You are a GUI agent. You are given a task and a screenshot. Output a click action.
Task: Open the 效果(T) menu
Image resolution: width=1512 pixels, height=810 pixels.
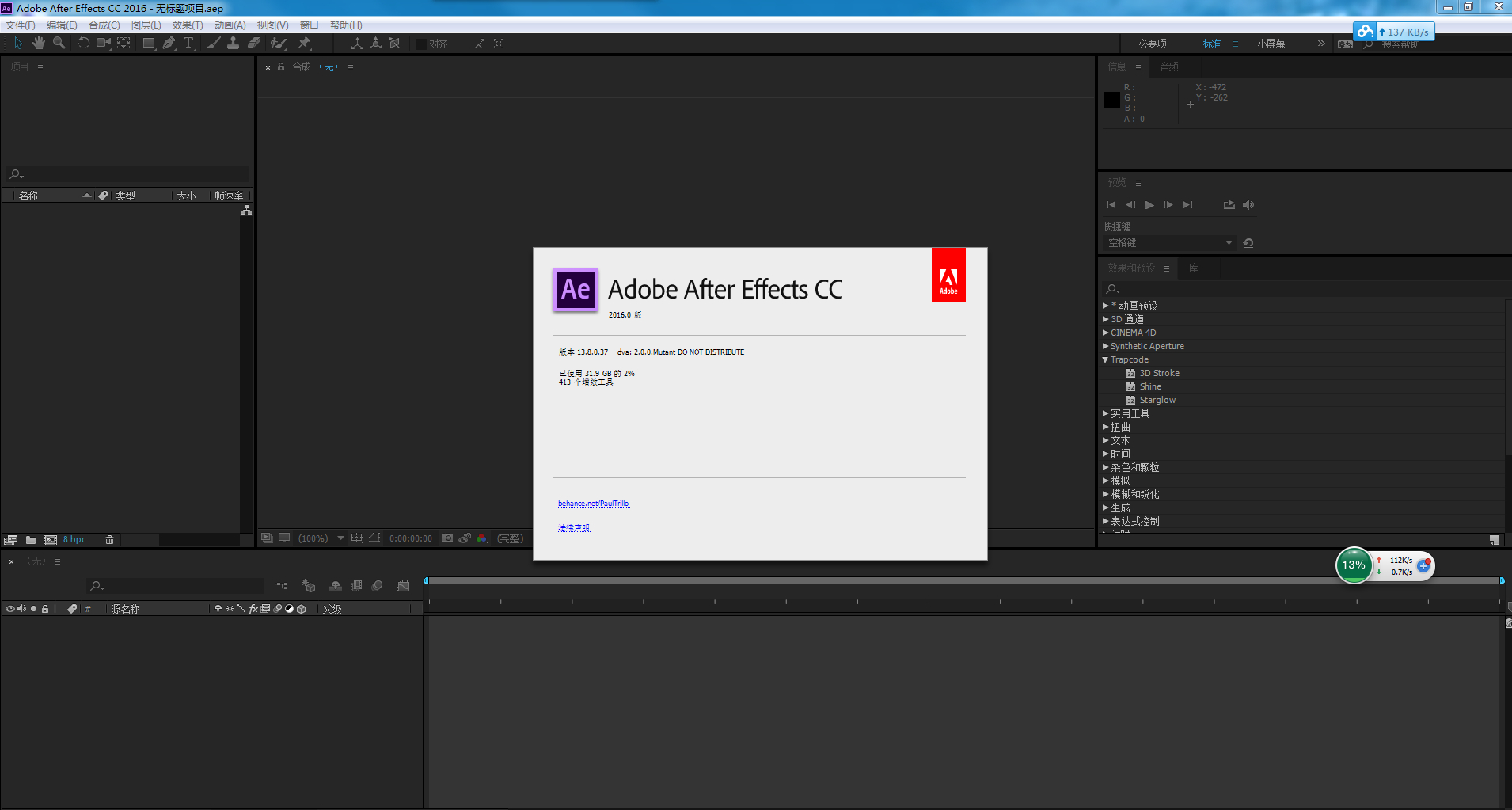188,25
